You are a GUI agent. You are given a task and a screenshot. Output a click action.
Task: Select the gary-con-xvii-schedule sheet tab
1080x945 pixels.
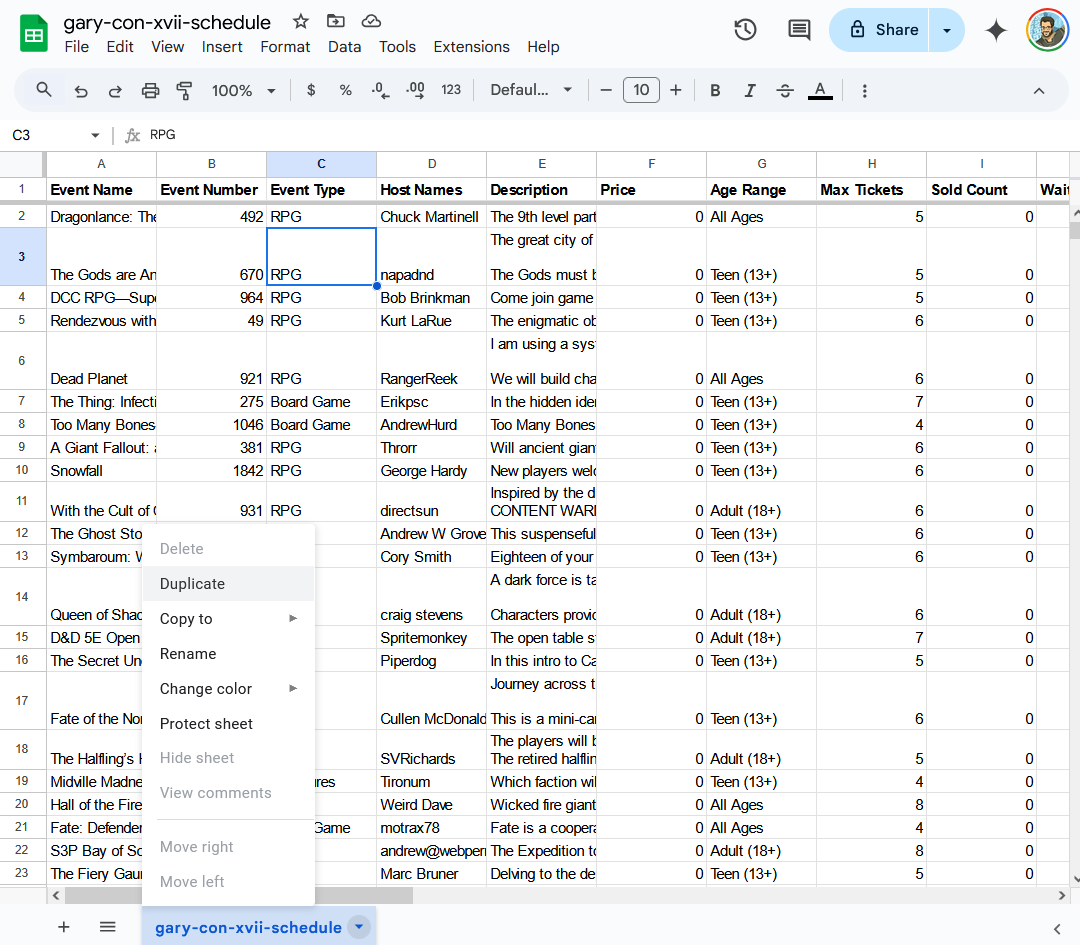(248, 928)
